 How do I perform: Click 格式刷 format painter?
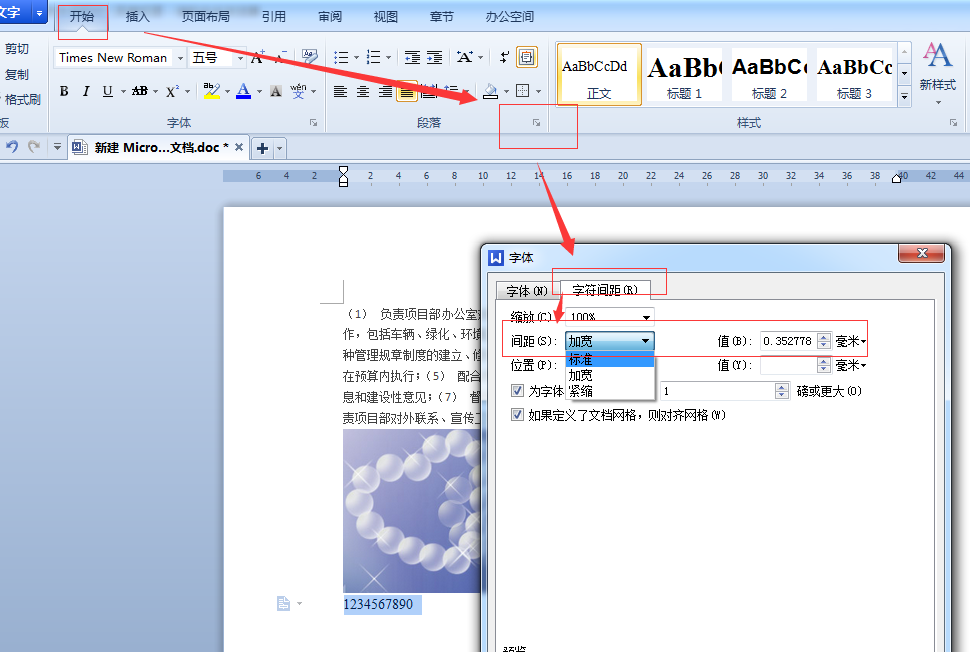coord(22,100)
